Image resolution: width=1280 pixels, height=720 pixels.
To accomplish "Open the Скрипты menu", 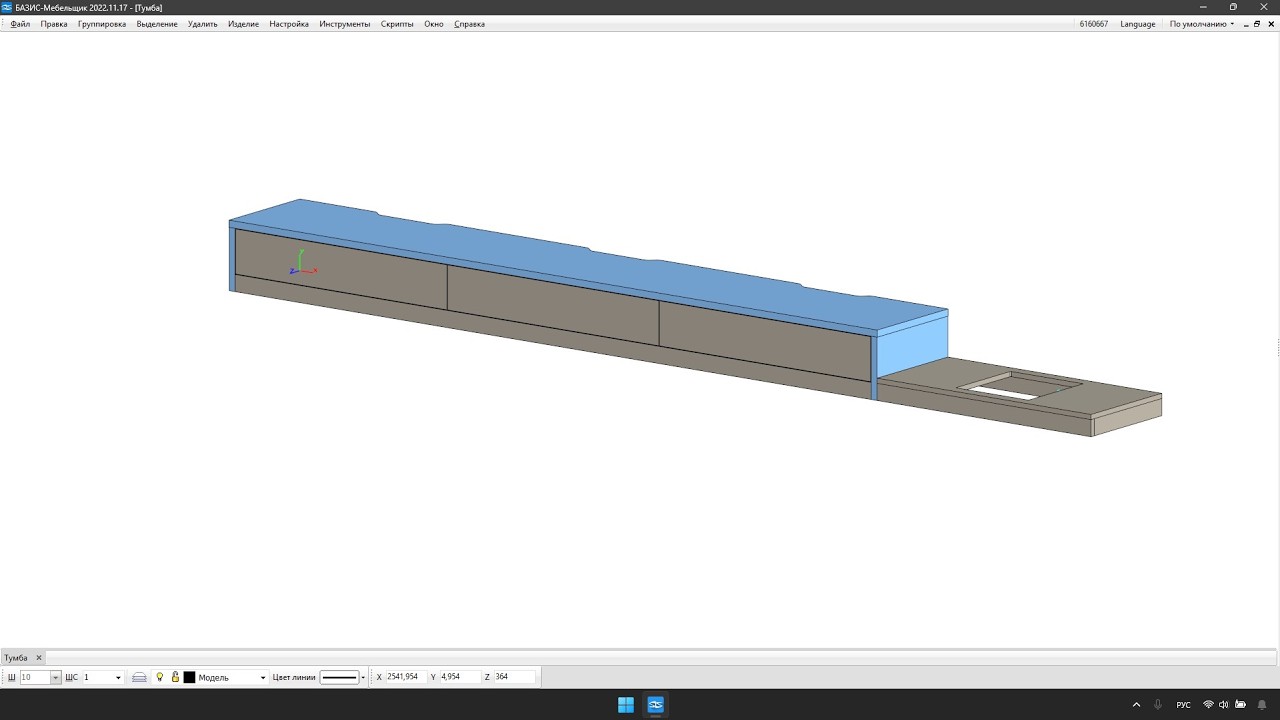I will (397, 24).
